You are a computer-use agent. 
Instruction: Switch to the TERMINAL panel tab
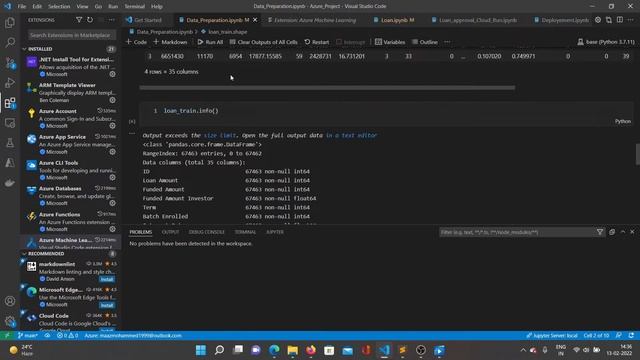click(245, 232)
